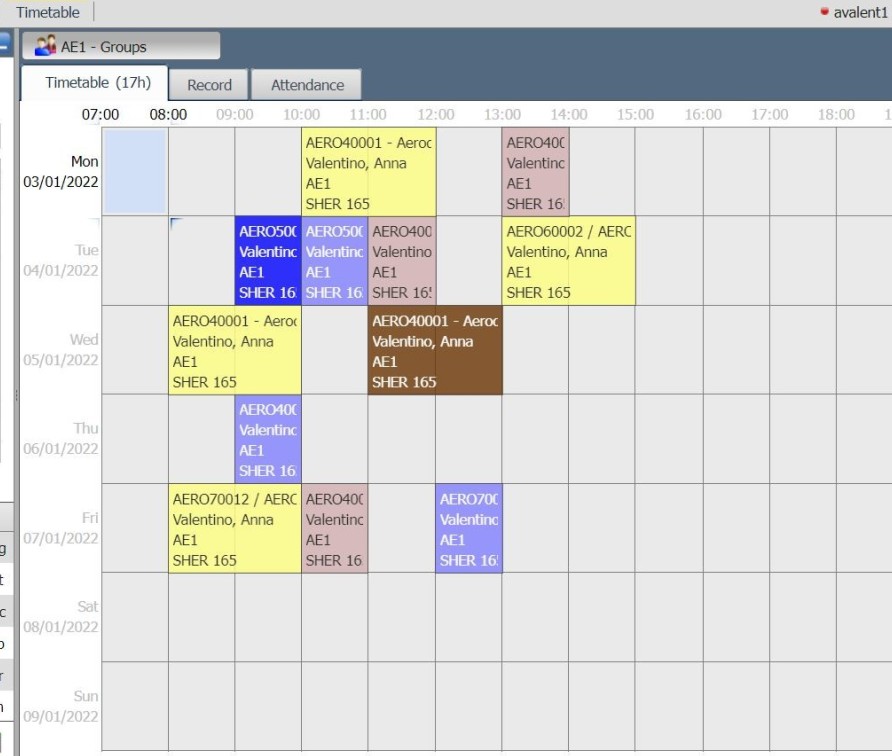Switch to the Attendance tab
Viewport: 892px width, 756px height.
click(x=307, y=85)
